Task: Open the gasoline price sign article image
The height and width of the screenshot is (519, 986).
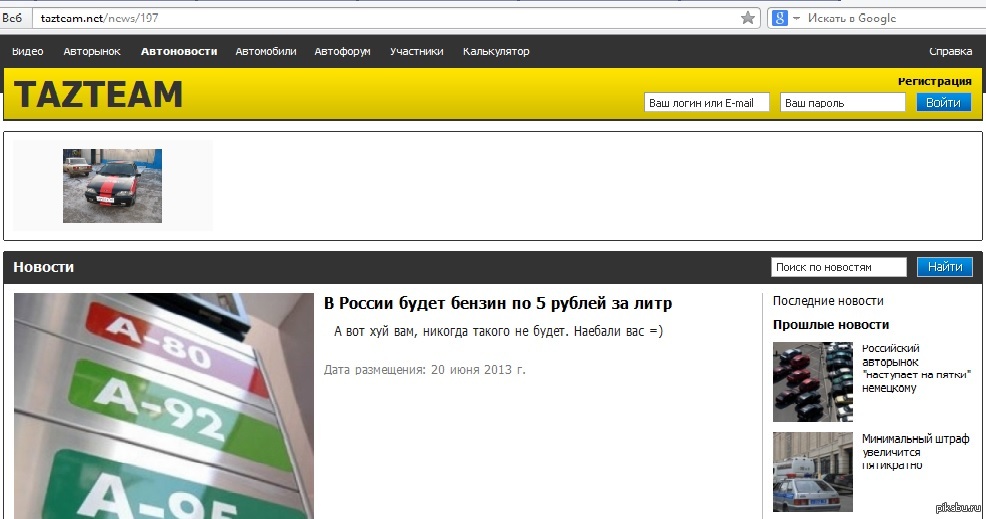Action: point(164,405)
